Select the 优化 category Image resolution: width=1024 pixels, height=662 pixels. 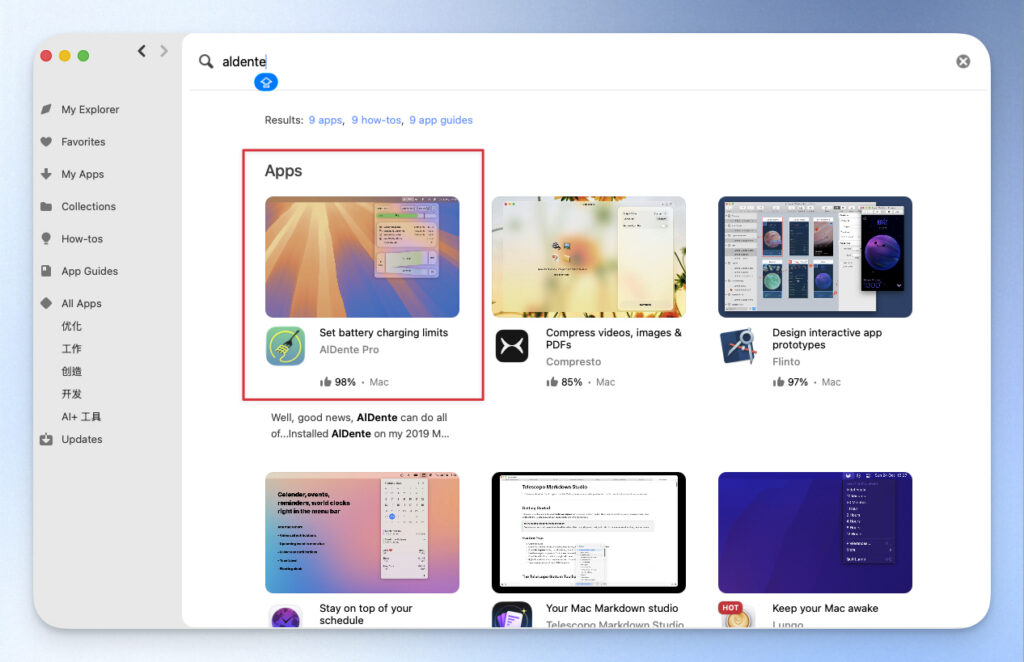coord(72,326)
